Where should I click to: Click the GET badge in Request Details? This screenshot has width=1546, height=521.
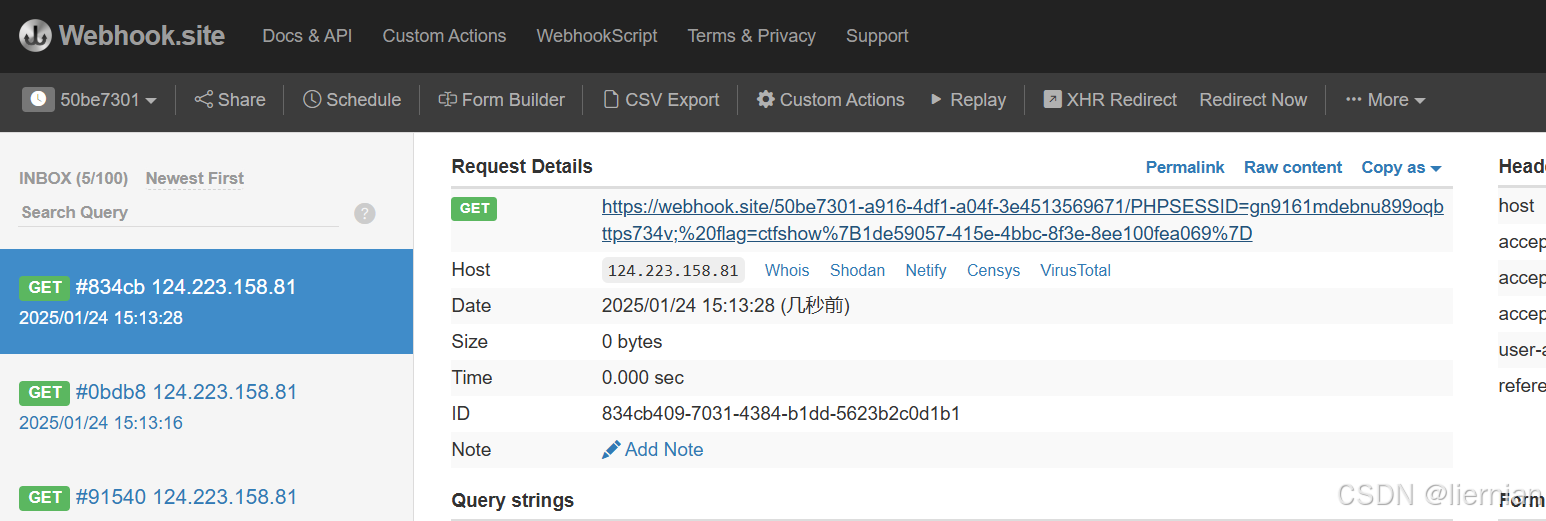click(x=474, y=208)
